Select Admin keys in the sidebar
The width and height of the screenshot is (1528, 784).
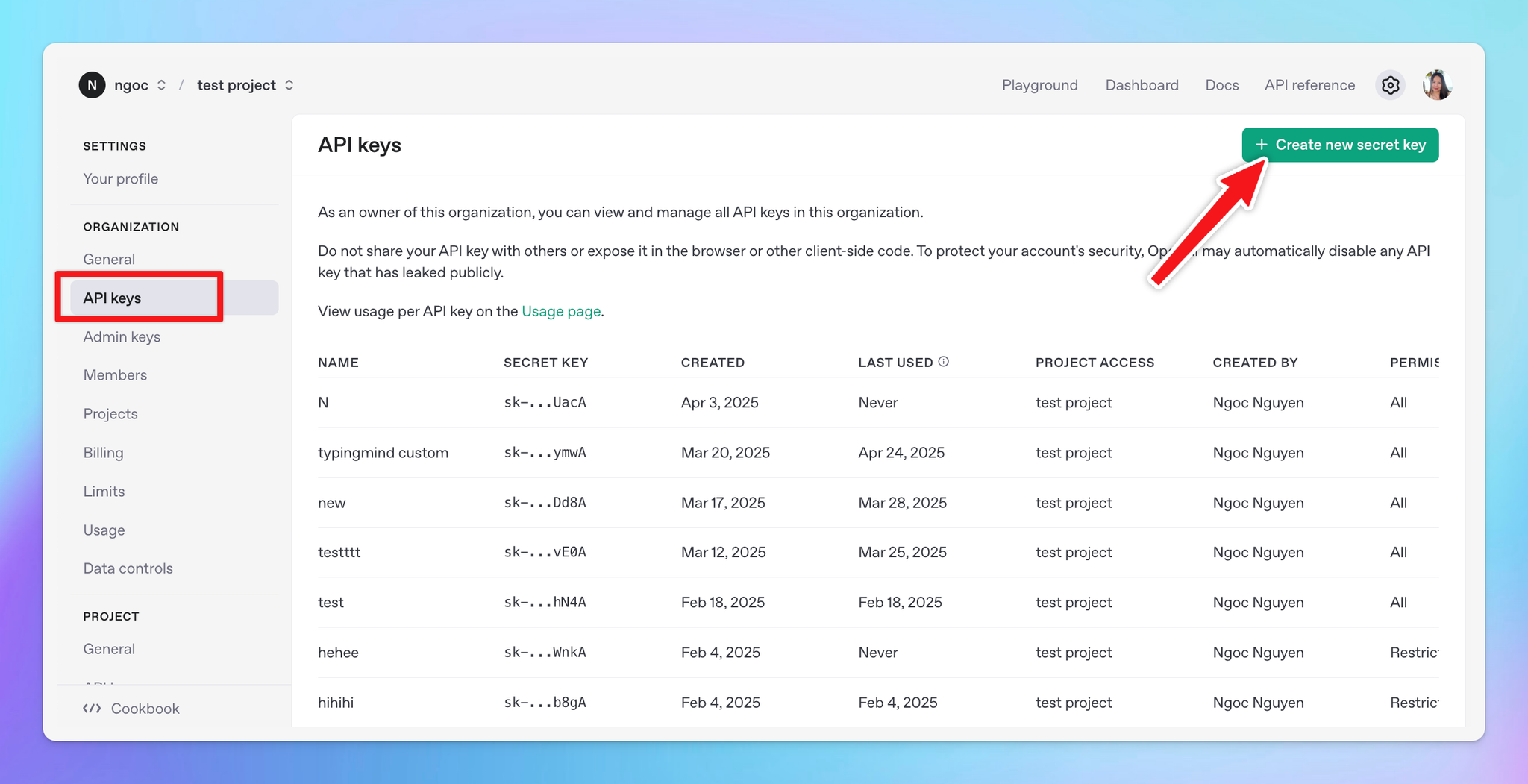coord(122,336)
